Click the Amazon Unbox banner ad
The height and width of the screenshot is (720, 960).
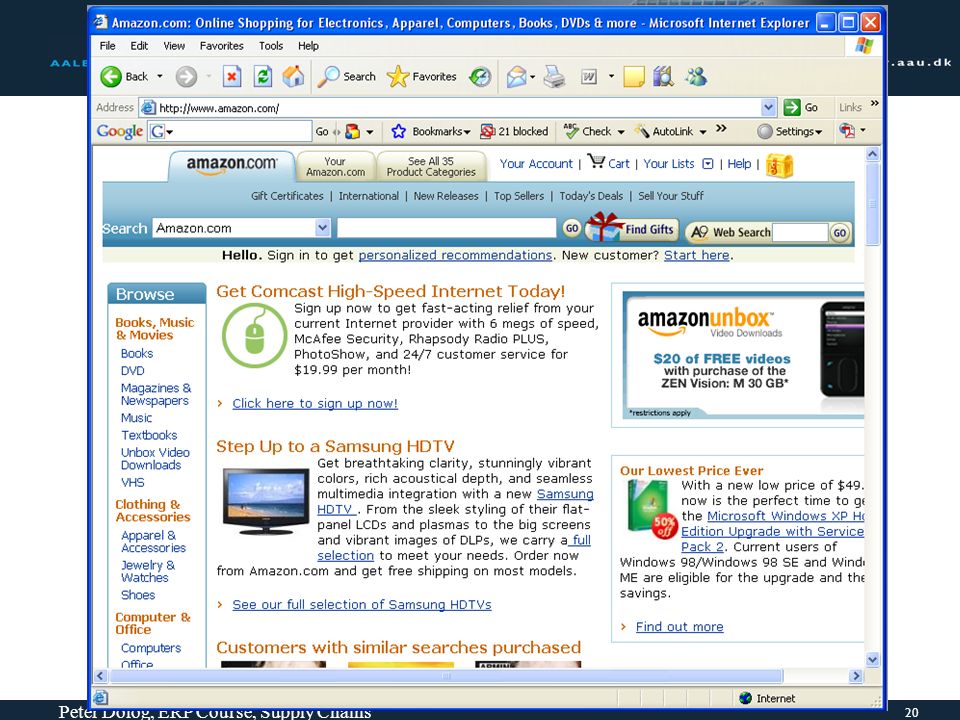(x=743, y=355)
